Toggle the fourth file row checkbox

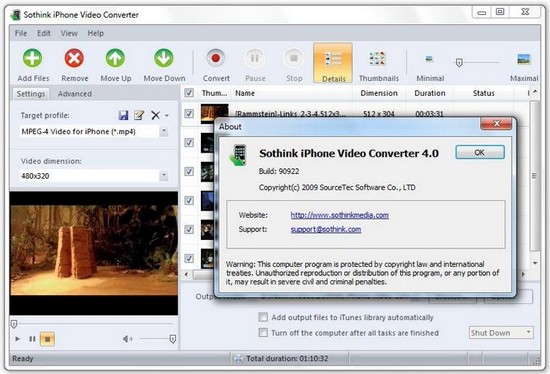(189, 200)
